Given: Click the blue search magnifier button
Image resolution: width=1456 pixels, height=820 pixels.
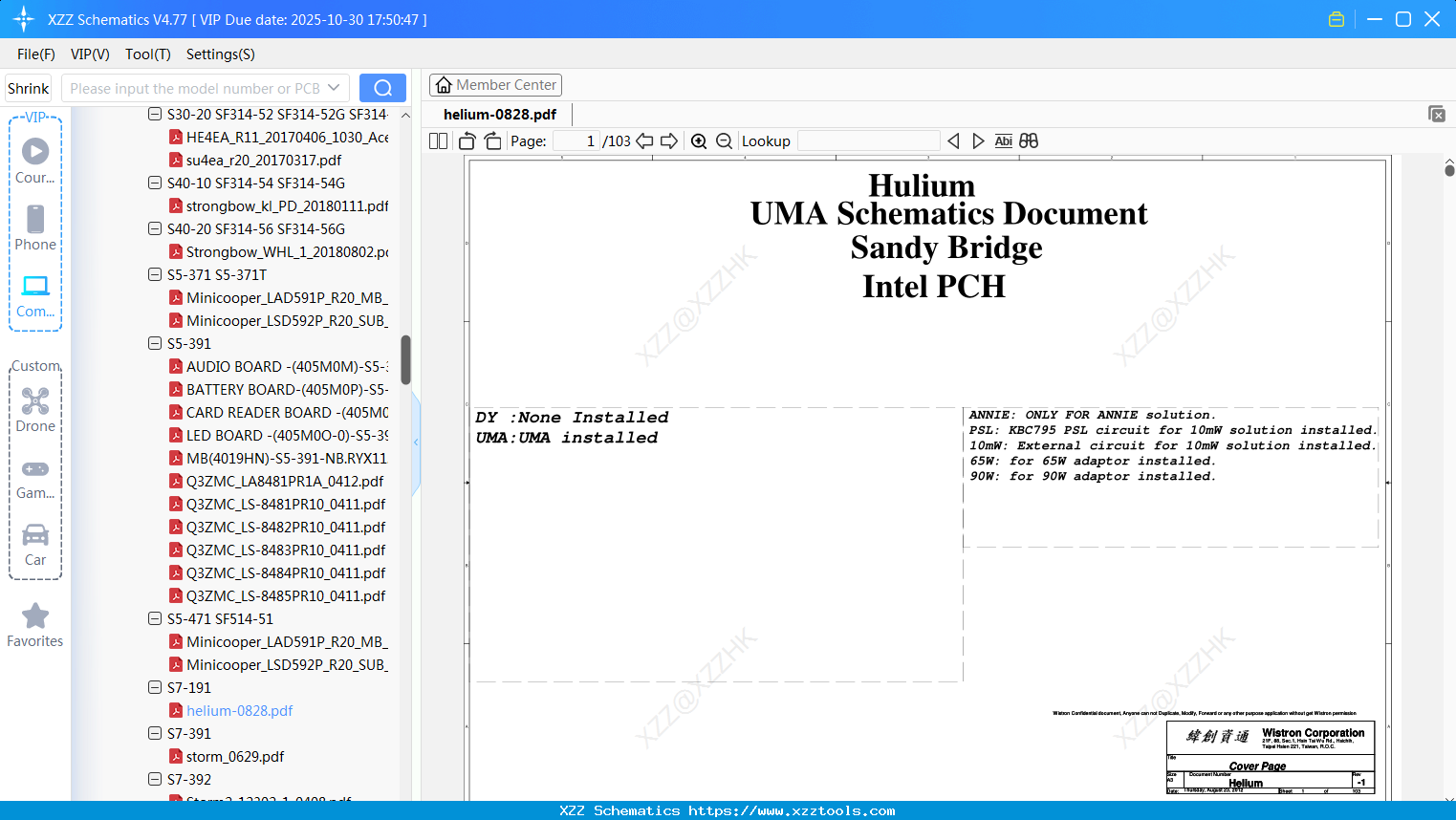Looking at the screenshot, I should 382,88.
